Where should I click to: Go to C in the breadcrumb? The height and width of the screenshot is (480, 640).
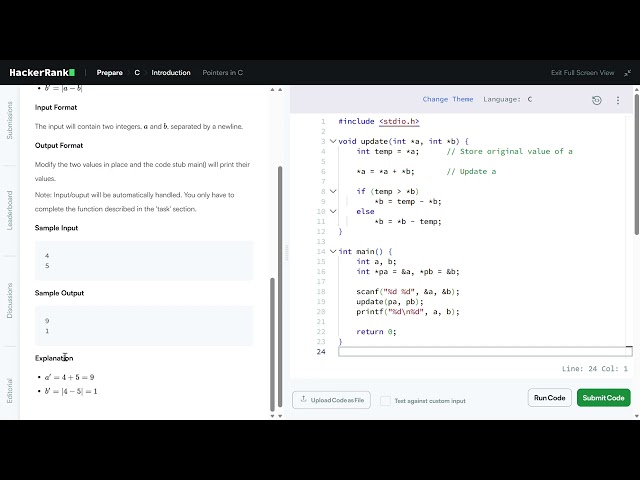[137, 73]
